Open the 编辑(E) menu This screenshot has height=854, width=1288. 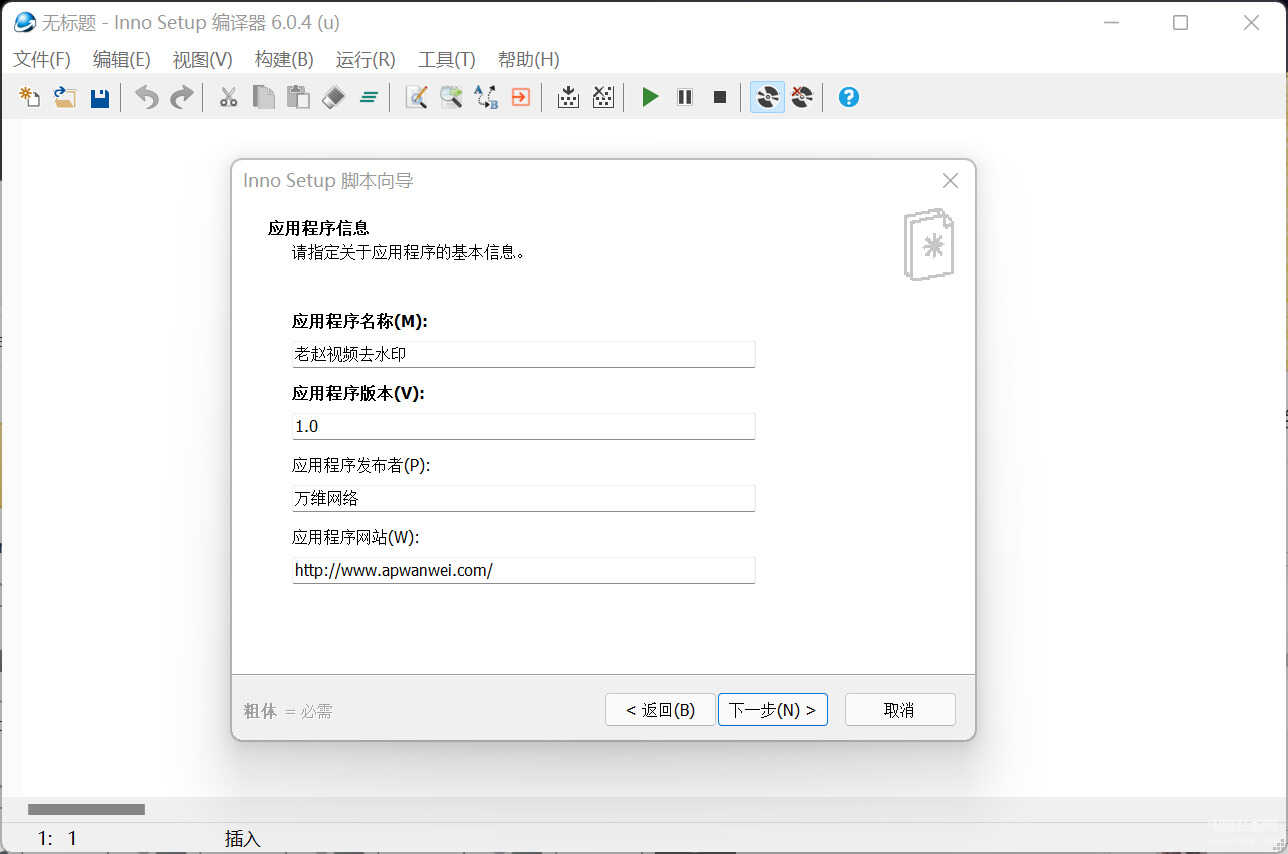point(122,59)
